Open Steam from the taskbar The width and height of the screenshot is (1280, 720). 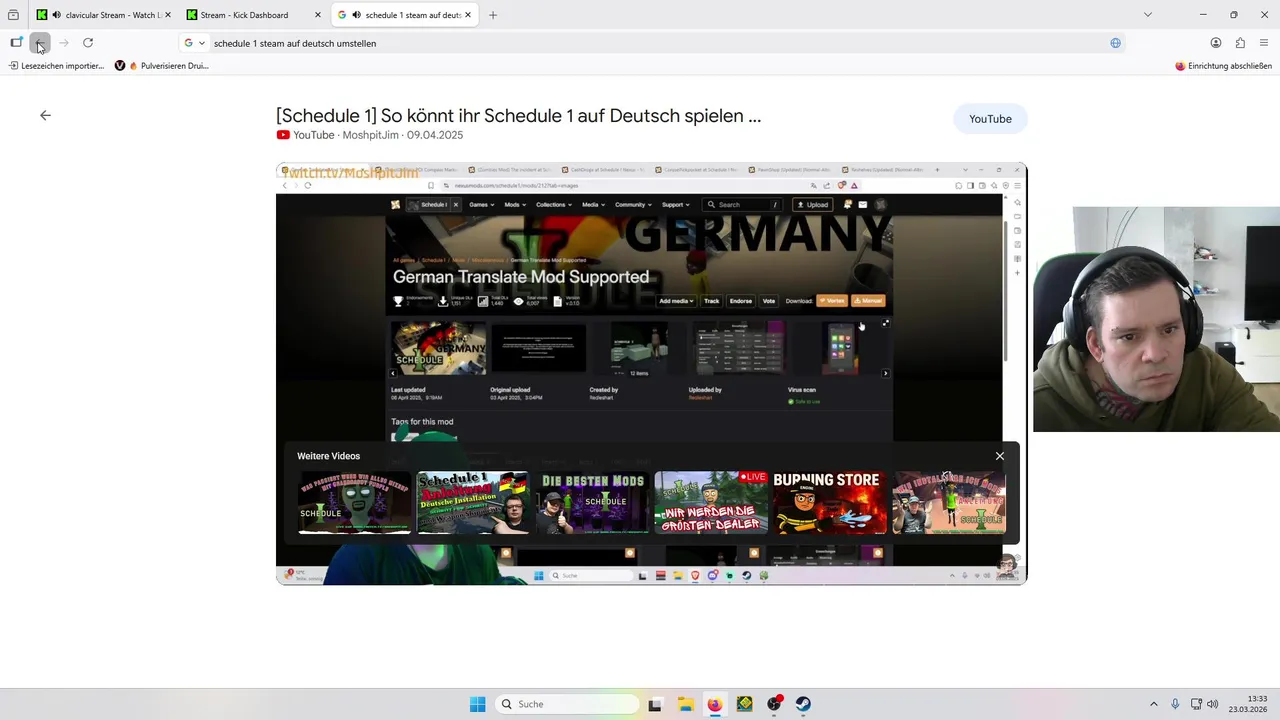click(803, 704)
